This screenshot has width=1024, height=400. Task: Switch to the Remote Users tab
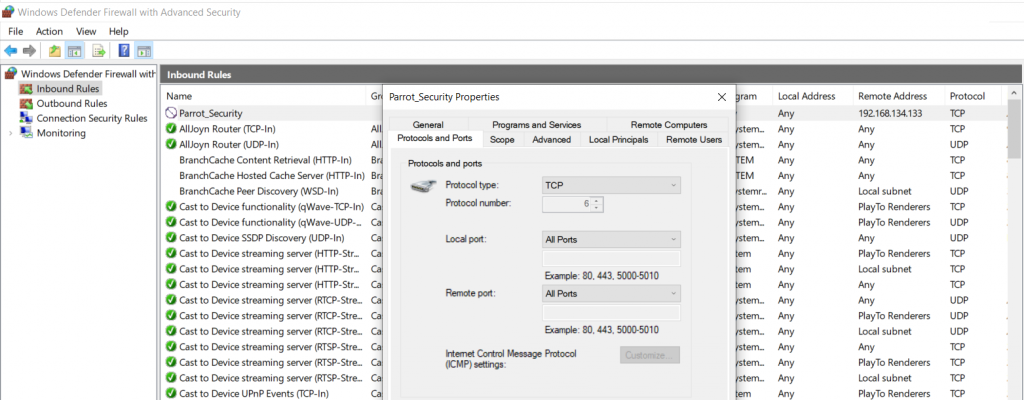pyautogui.click(x=694, y=139)
